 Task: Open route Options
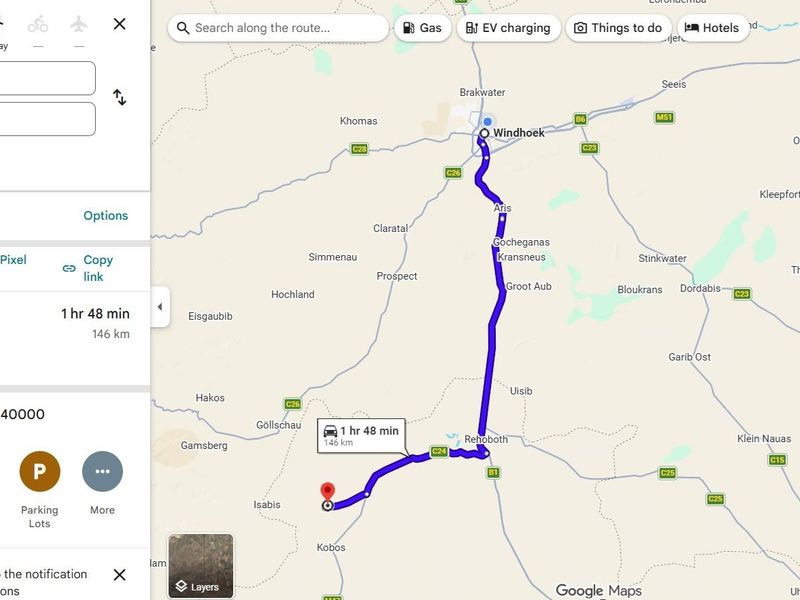coord(106,216)
